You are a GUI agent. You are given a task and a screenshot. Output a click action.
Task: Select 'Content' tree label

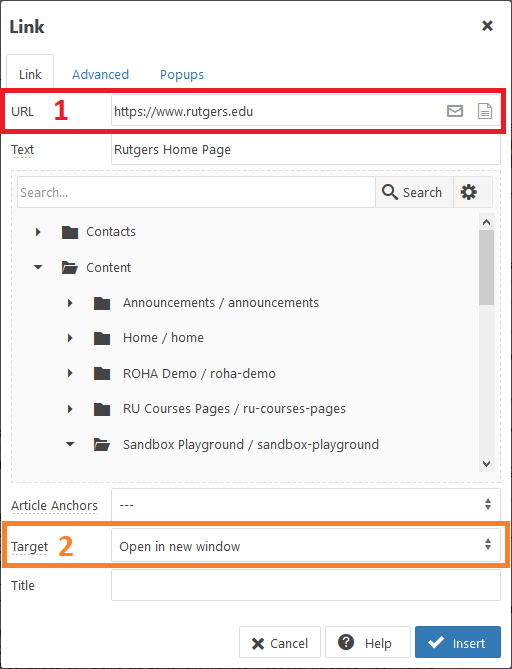tap(108, 268)
